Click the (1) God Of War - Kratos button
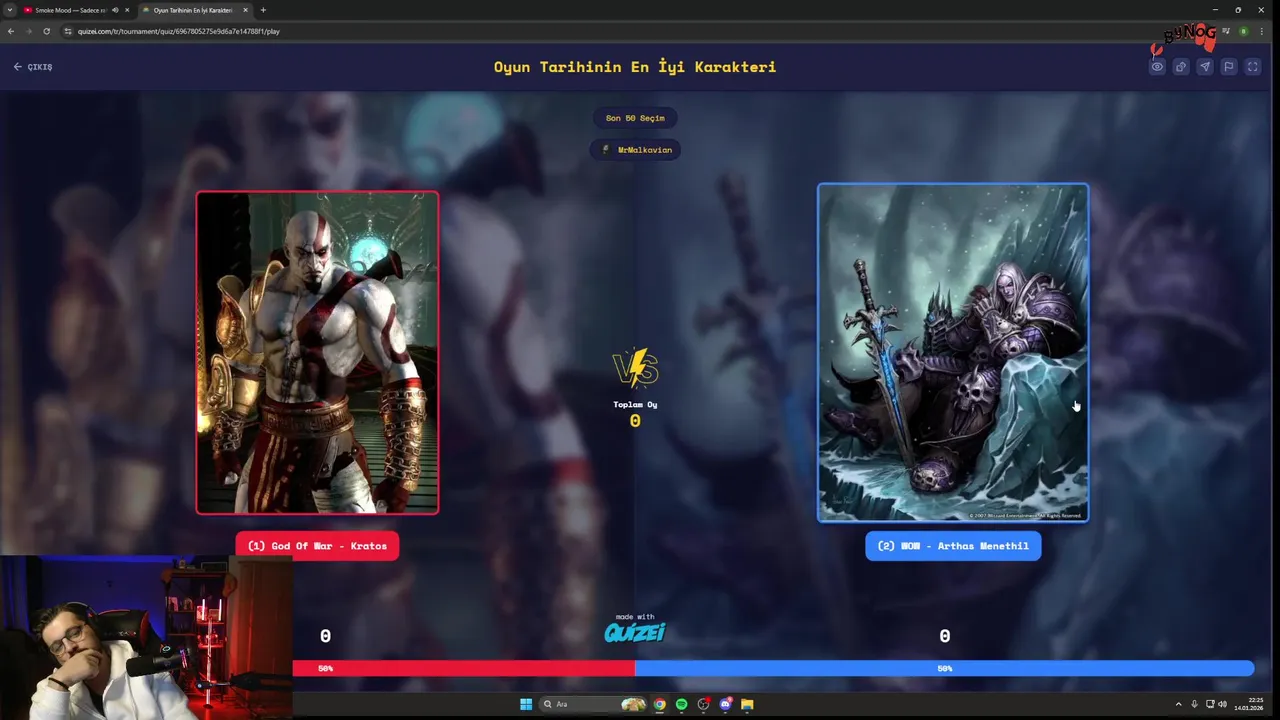The image size is (1280, 720). tap(317, 546)
